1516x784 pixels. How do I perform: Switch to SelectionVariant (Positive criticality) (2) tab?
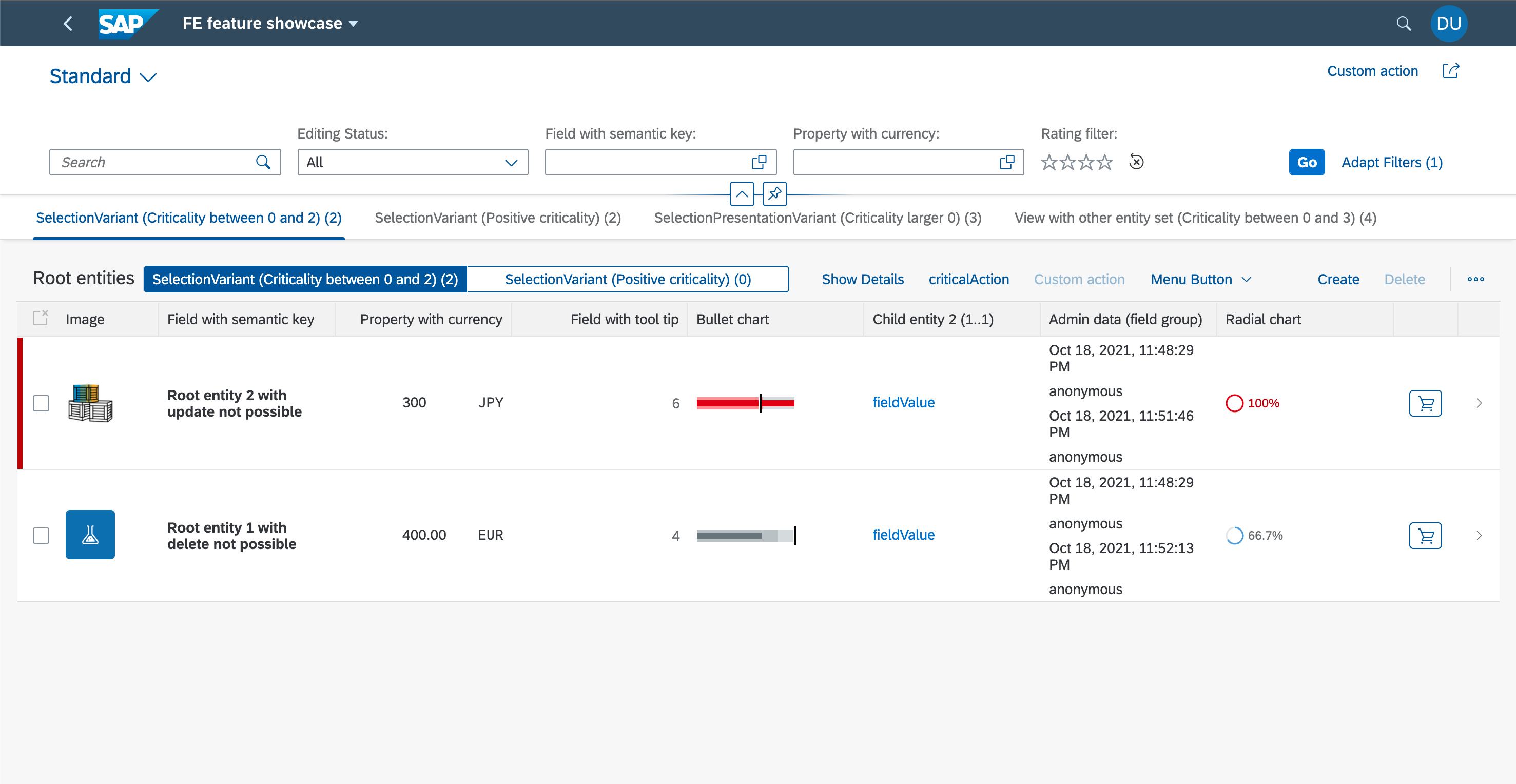click(497, 218)
